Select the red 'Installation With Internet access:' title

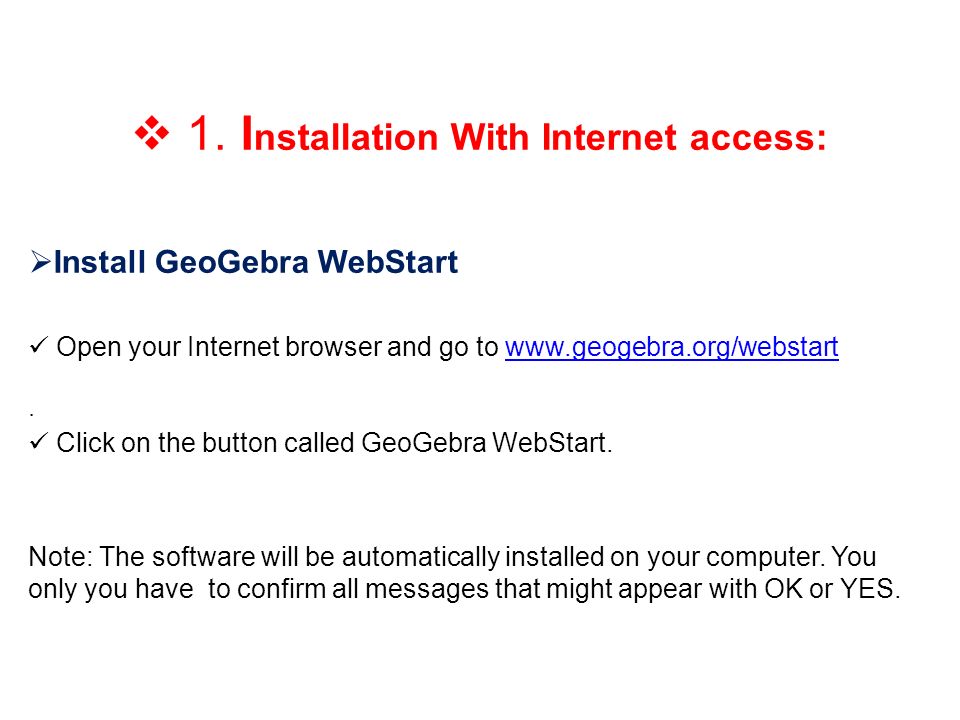click(x=534, y=133)
